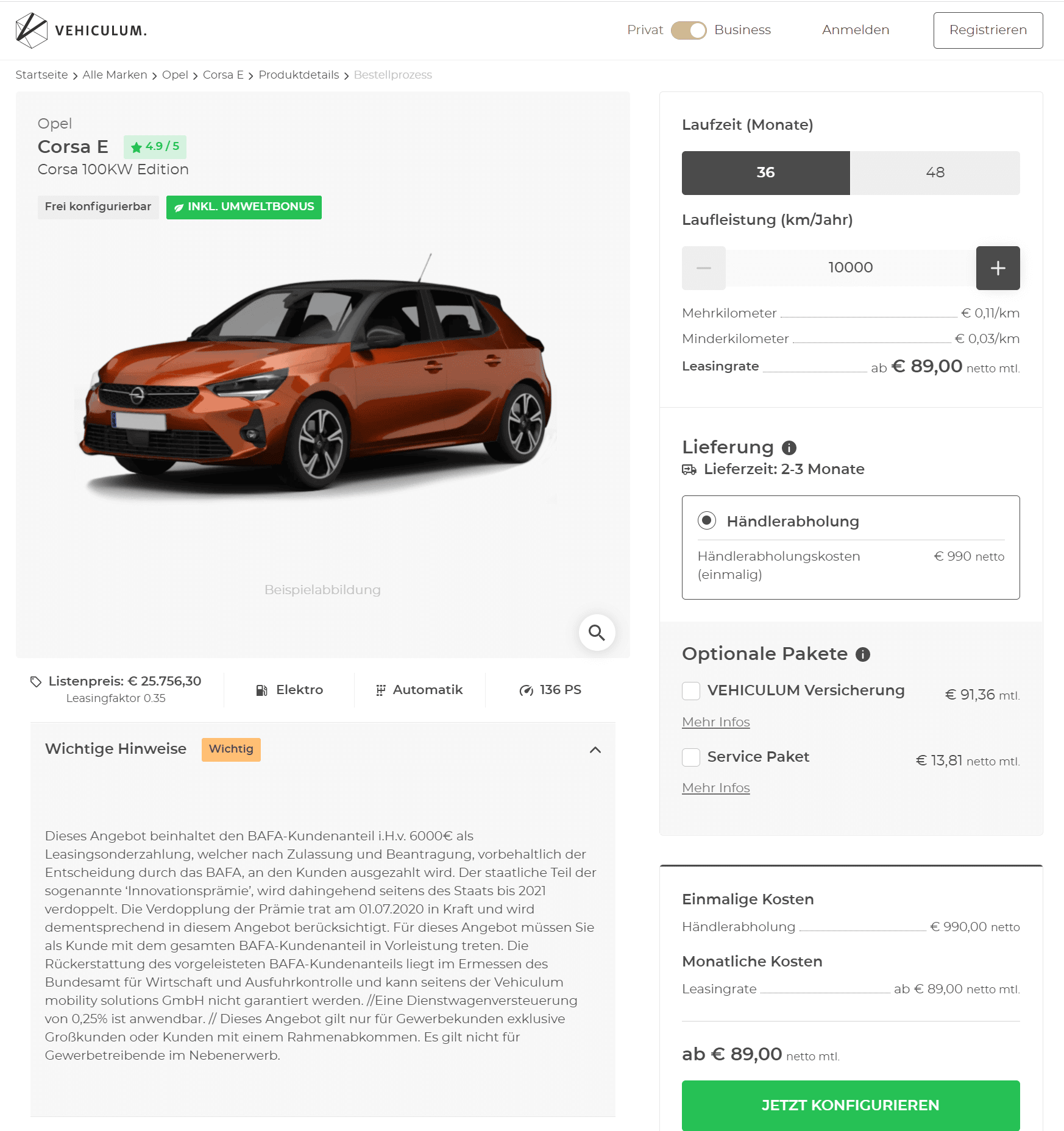Click the Jetzt Konfigurieren button
Image resolution: width=1064 pixels, height=1131 pixels.
[x=851, y=1105]
